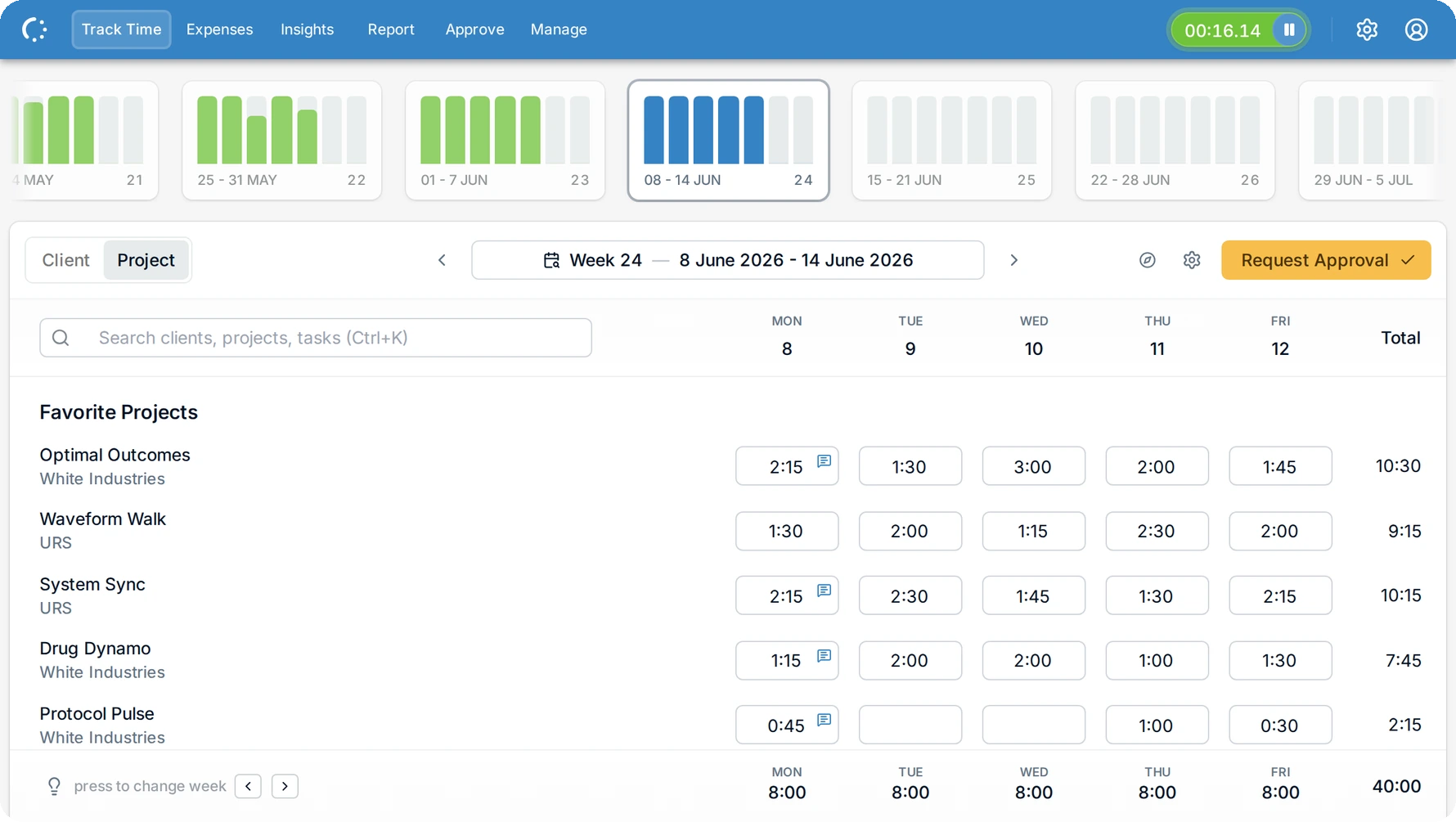
Task: Open the Track Time tab
Action: point(121,29)
